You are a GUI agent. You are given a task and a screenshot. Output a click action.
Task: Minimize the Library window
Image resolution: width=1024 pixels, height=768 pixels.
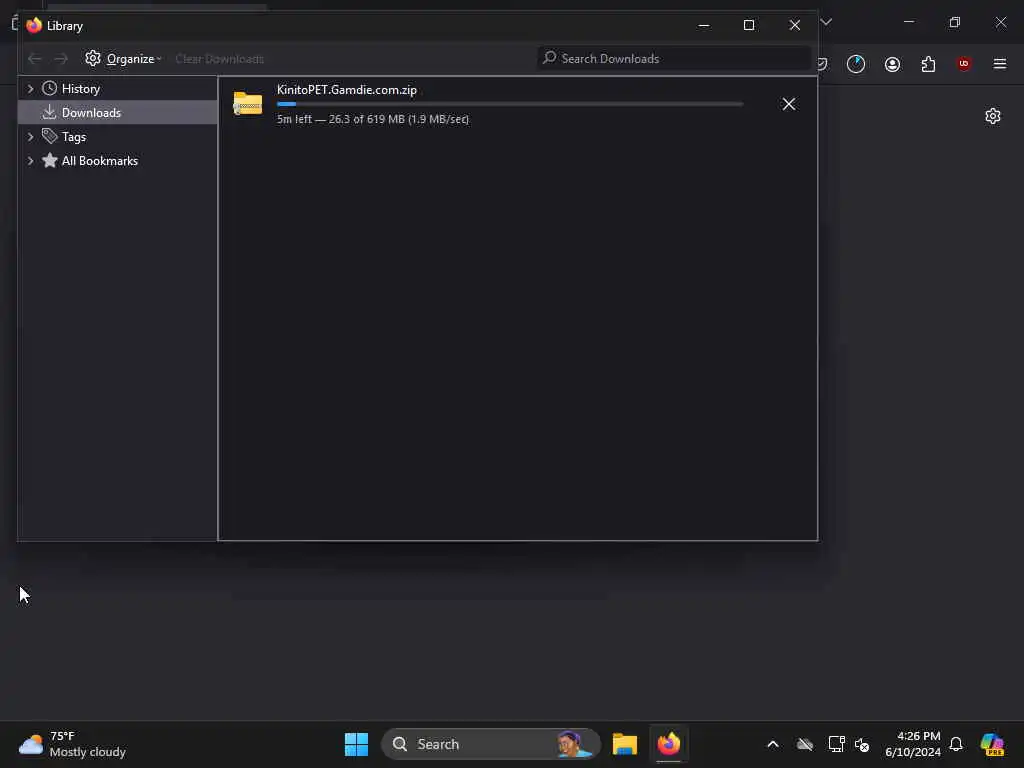(x=704, y=25)
